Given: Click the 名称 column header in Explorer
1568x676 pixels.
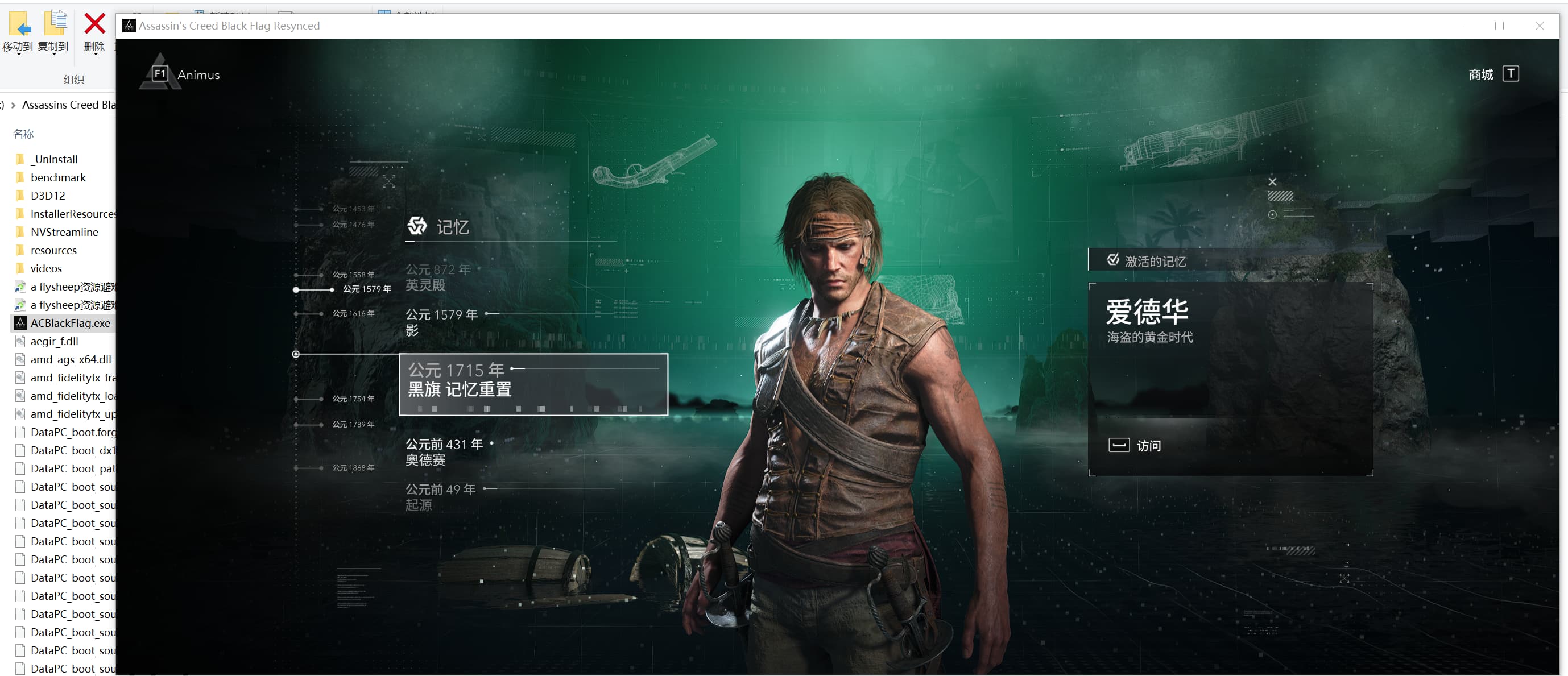Looking at the screenshot, I should point(24,134).
